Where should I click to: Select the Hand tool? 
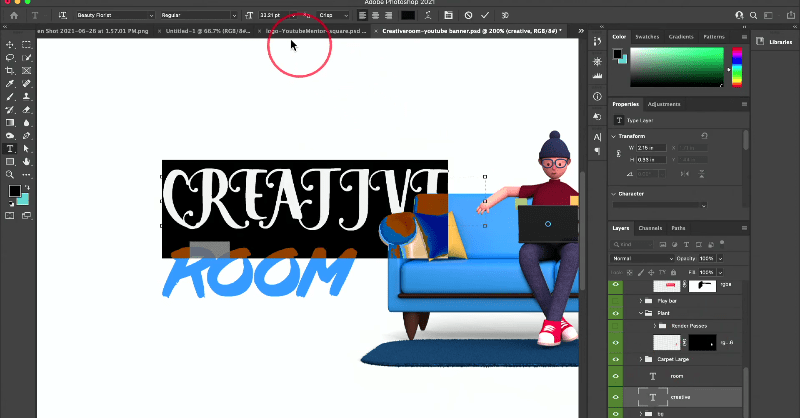27,162
